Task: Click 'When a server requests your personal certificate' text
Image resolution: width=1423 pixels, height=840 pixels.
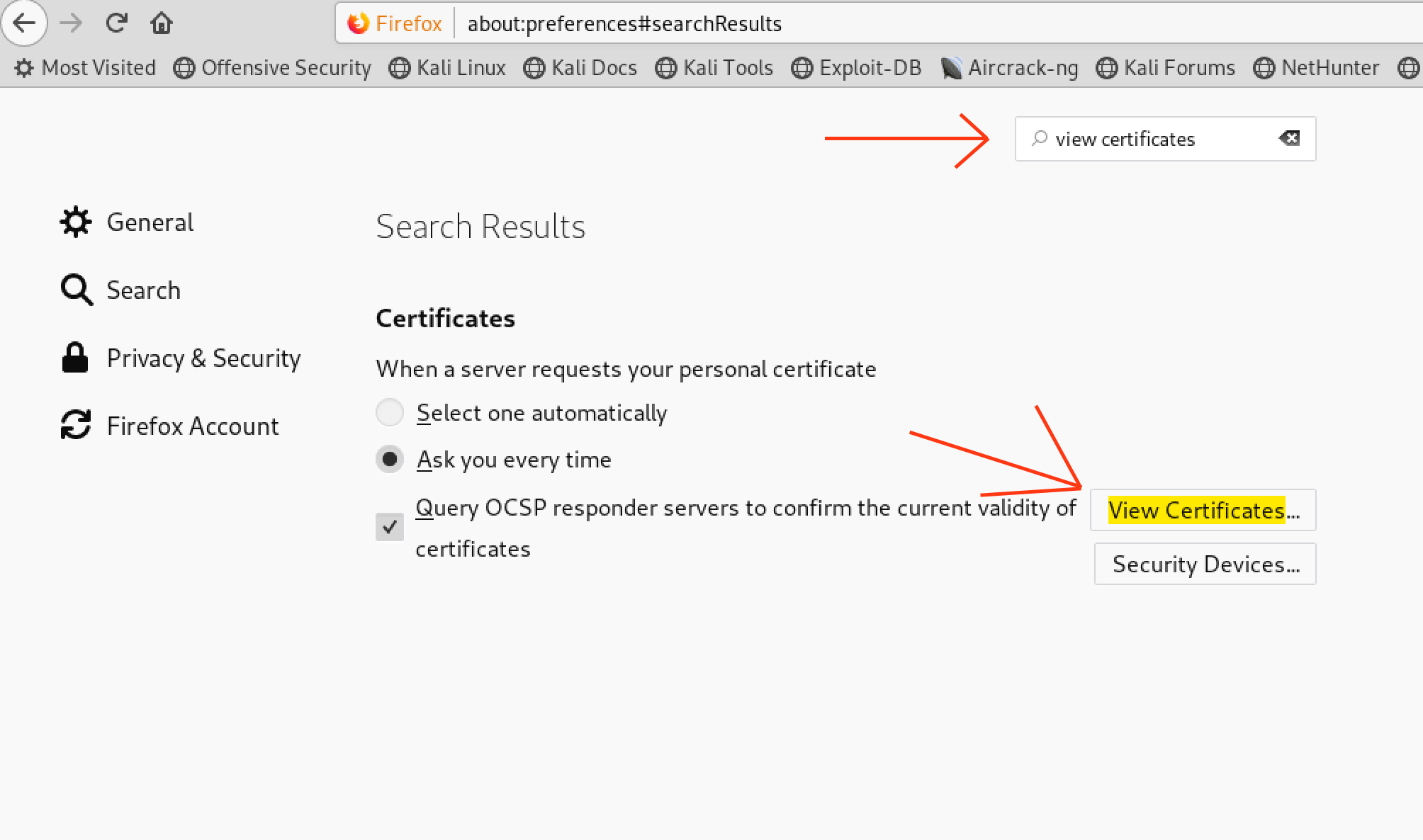Action: pos(626,369)
